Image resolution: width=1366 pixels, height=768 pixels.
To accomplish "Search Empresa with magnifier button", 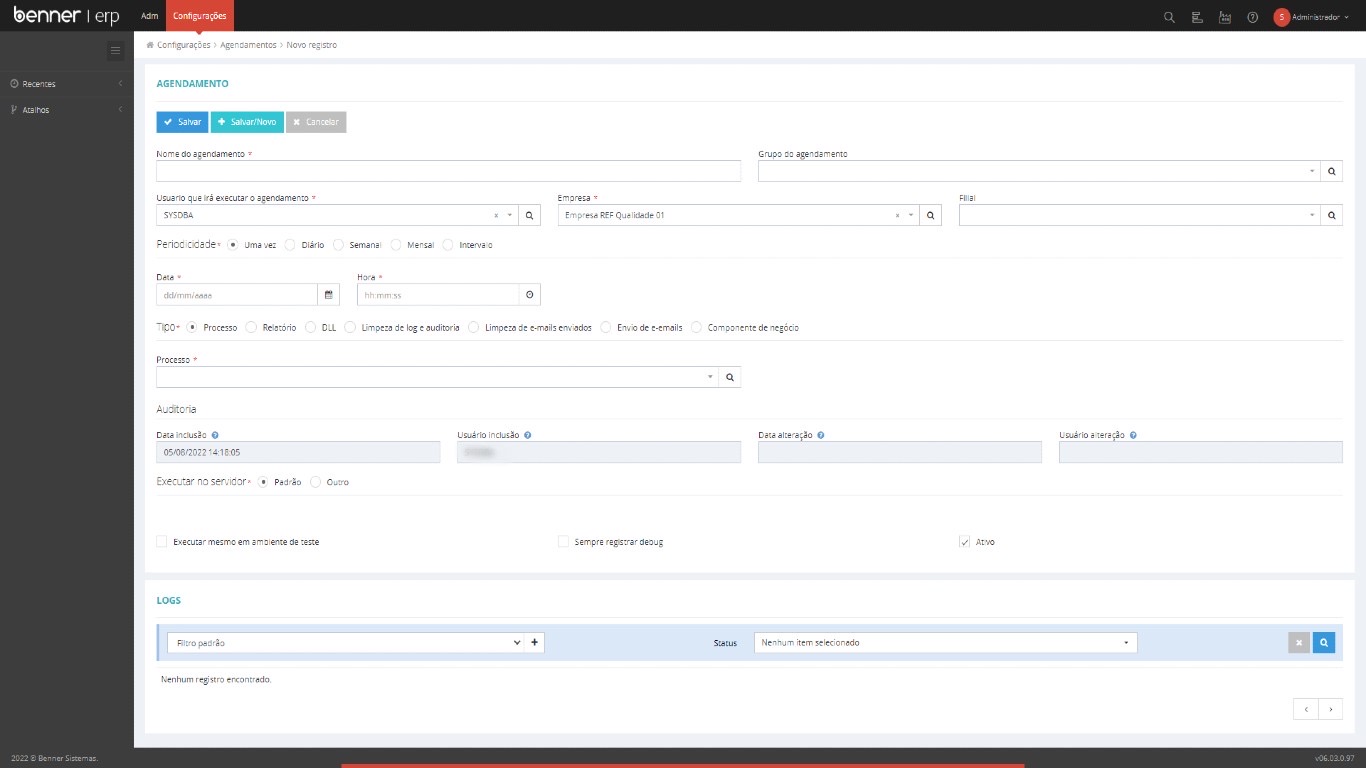I will tap(931, 215).
